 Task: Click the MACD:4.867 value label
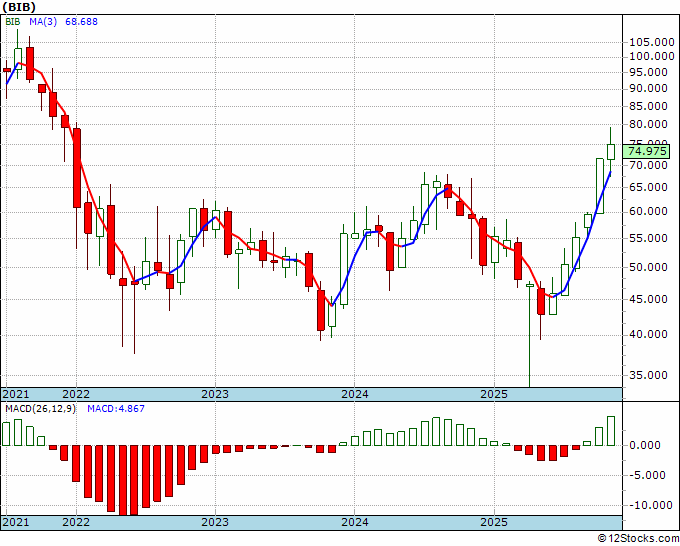pyautogui.click(x=116, y=409)
